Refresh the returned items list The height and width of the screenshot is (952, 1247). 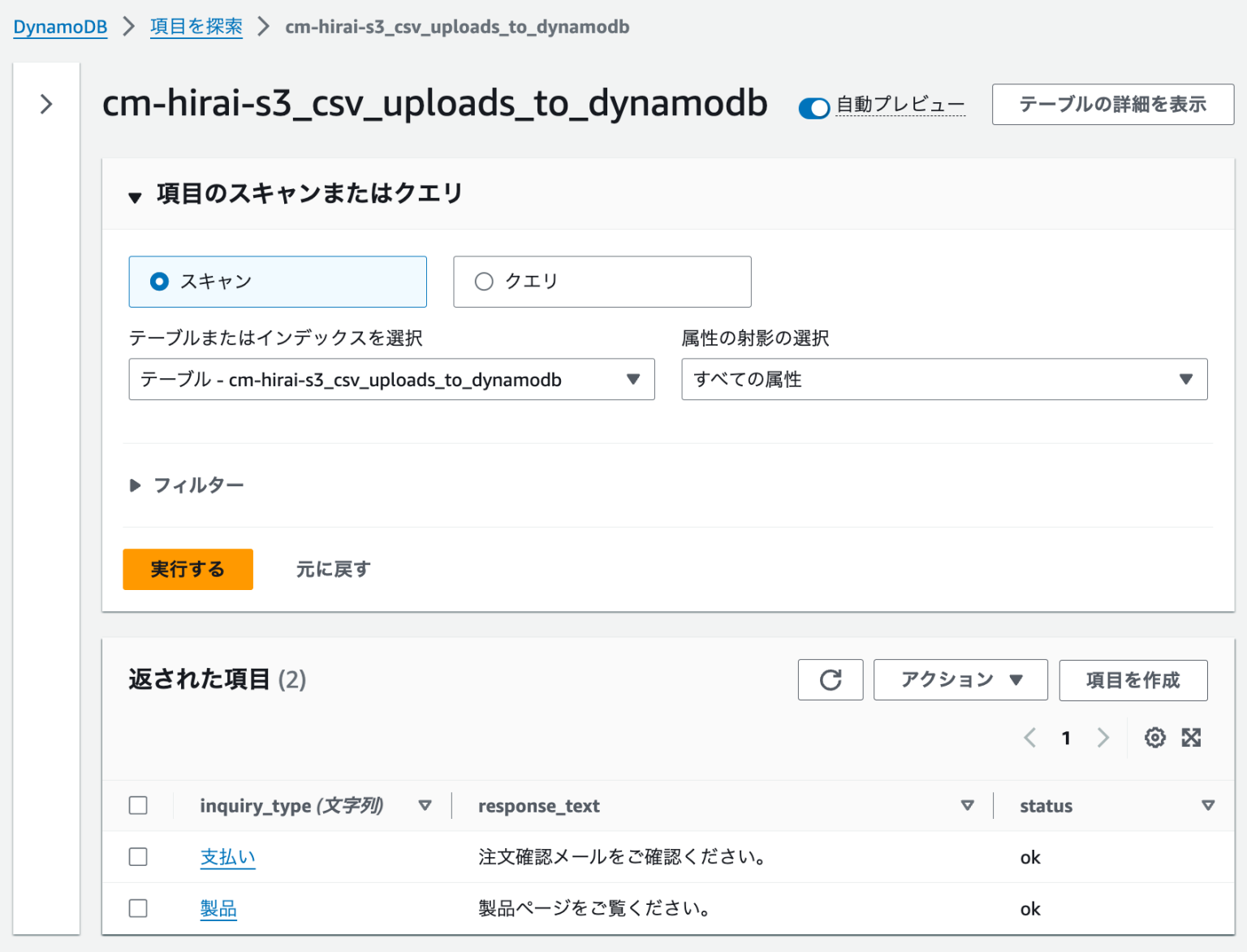830,679
